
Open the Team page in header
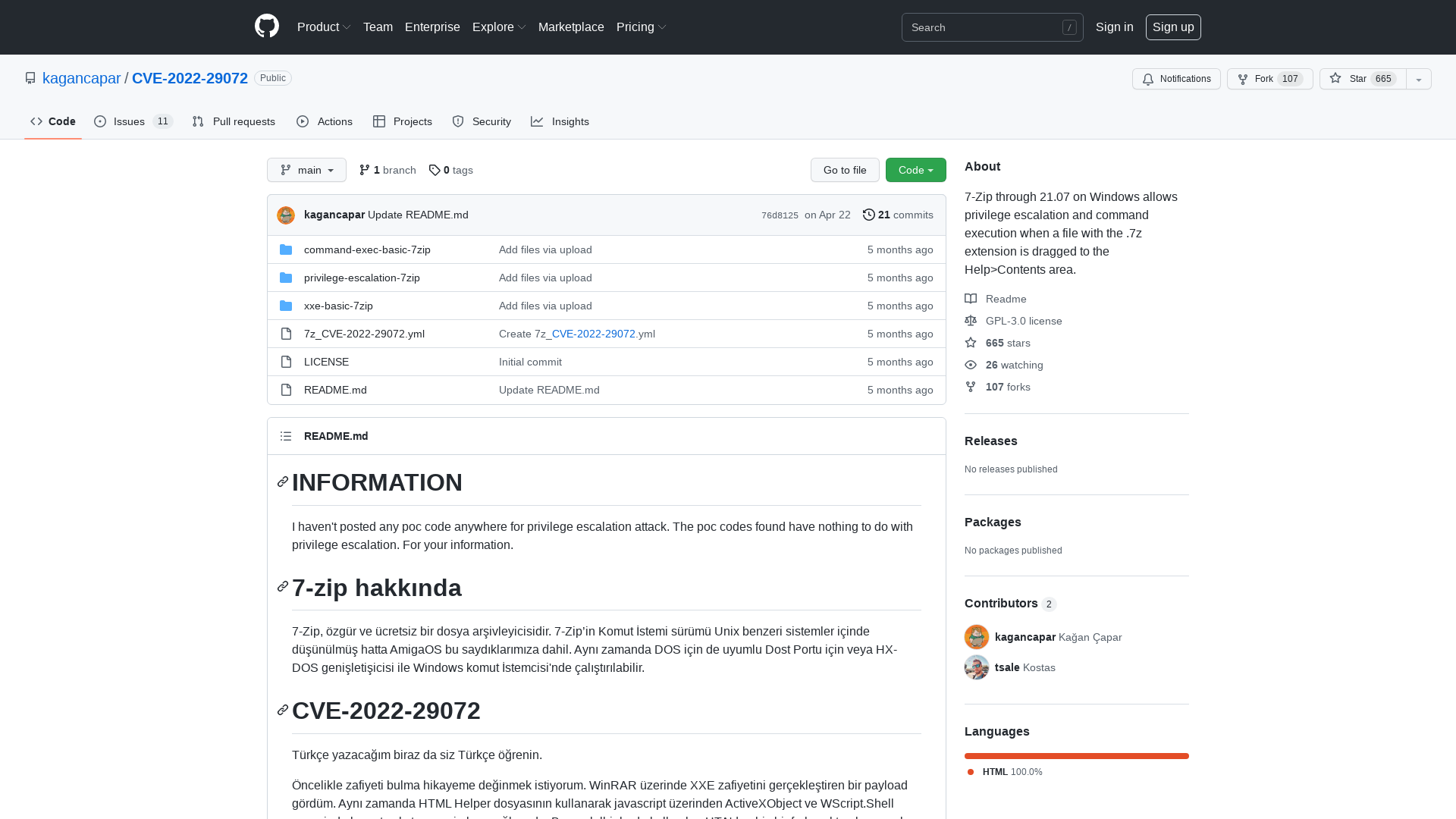378,27
